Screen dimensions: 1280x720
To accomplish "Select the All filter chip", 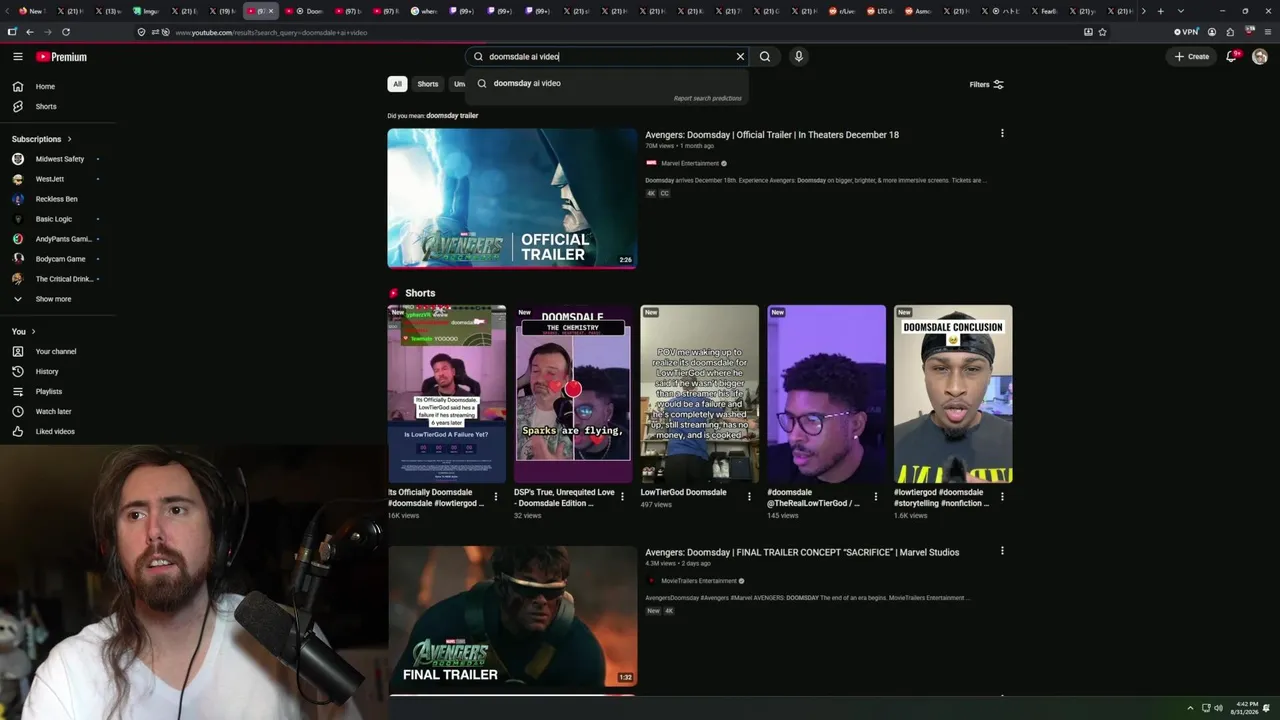I will click(x=397, y=84).
